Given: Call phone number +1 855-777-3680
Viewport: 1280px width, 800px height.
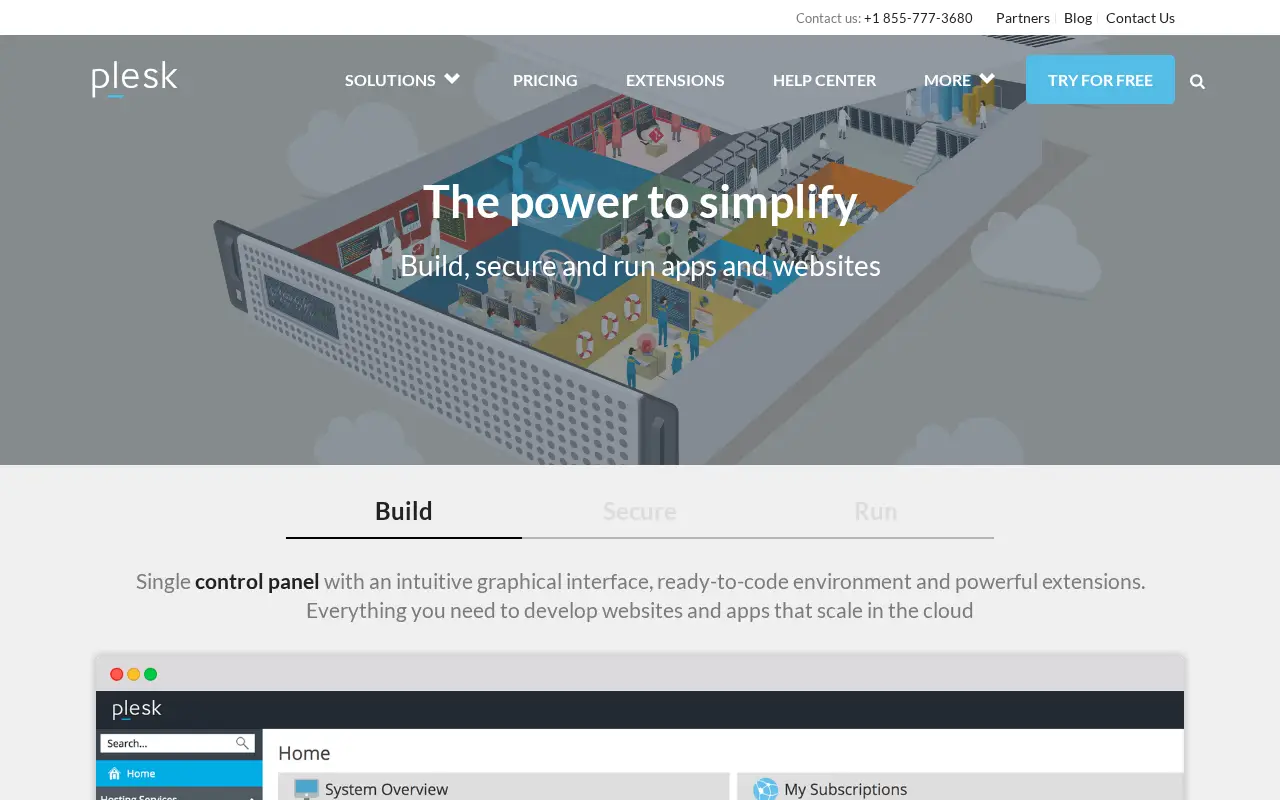Looking at the screenshot, I should click(918, 18).
